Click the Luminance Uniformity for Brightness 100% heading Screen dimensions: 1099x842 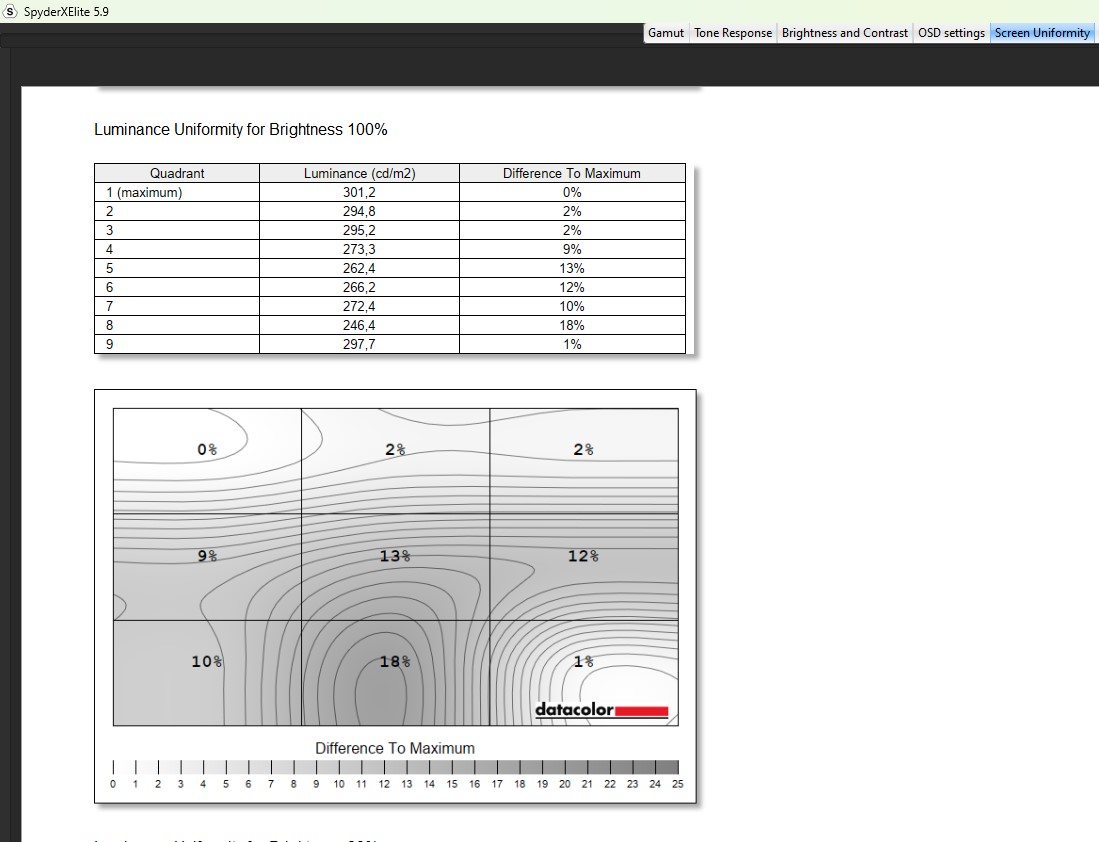point(240,130)
